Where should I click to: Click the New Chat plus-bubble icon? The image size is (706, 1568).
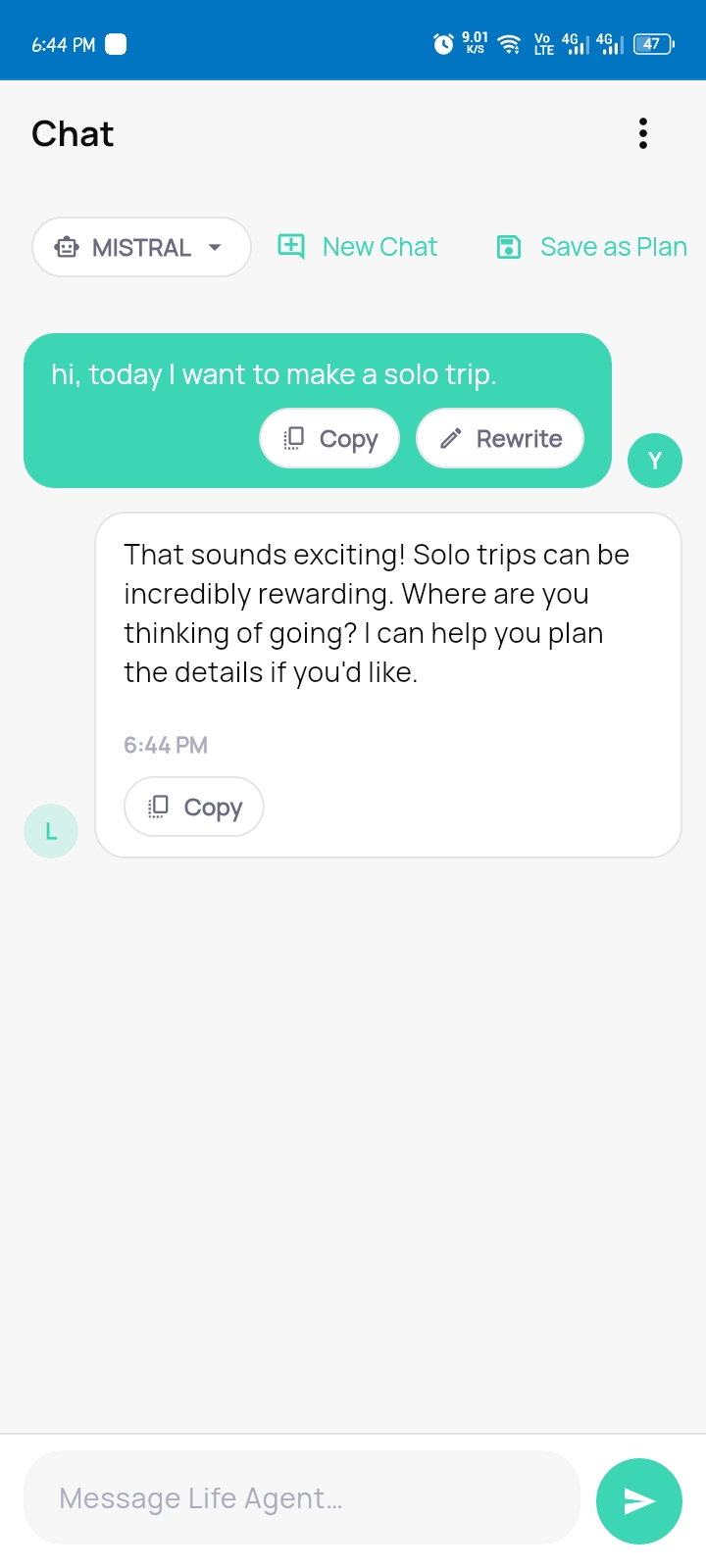(x=291, y=246)
